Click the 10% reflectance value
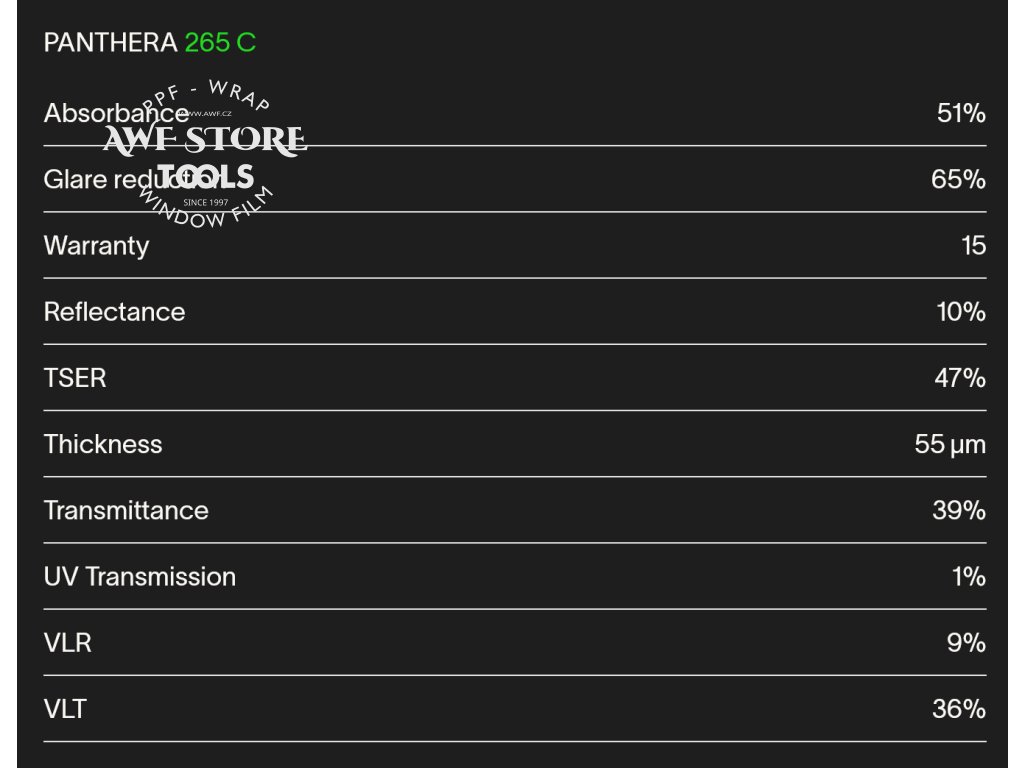Screen dimensions: 1024x768 (961, 312)
